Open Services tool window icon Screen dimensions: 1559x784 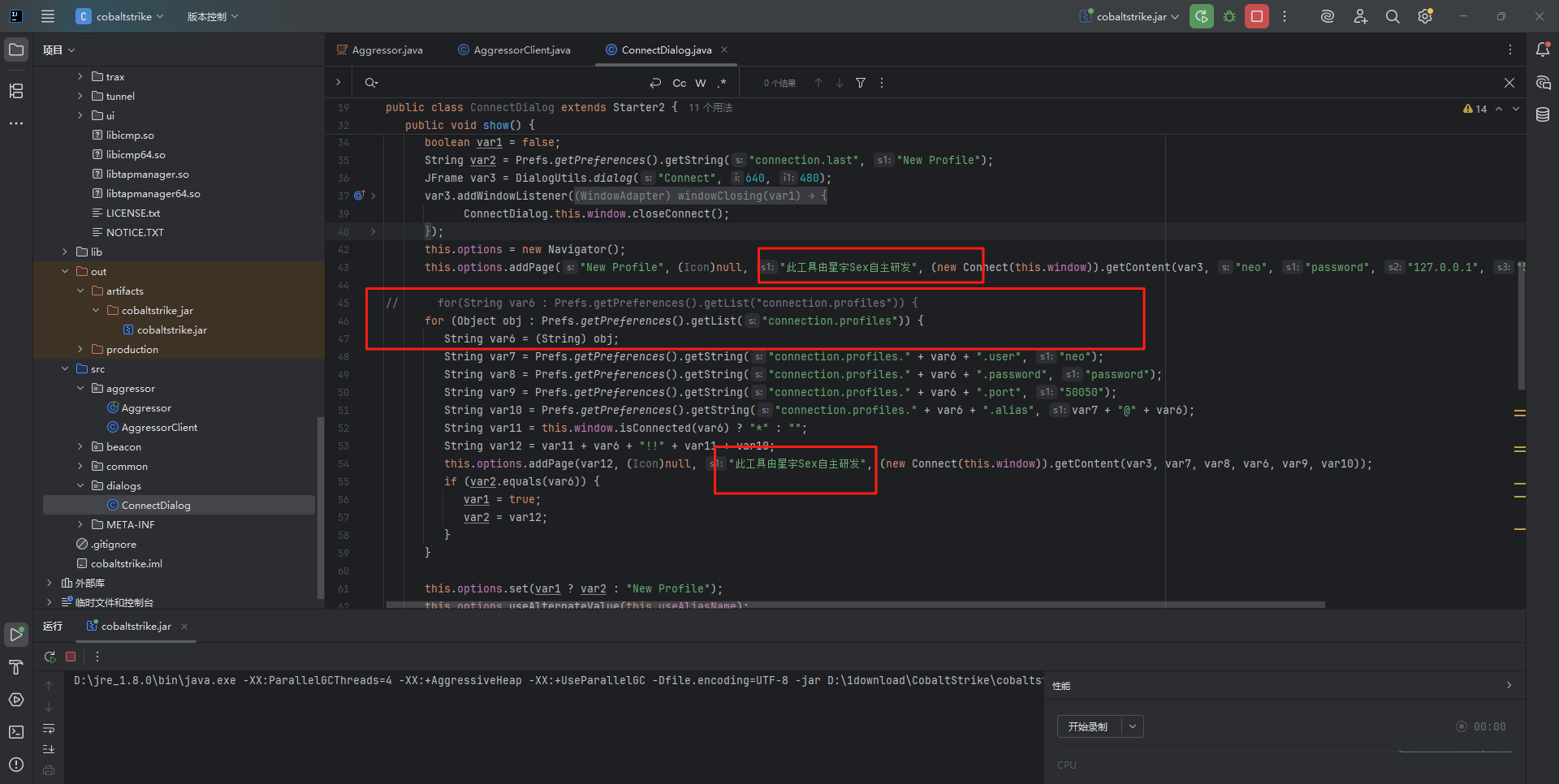tap(16, 700)
